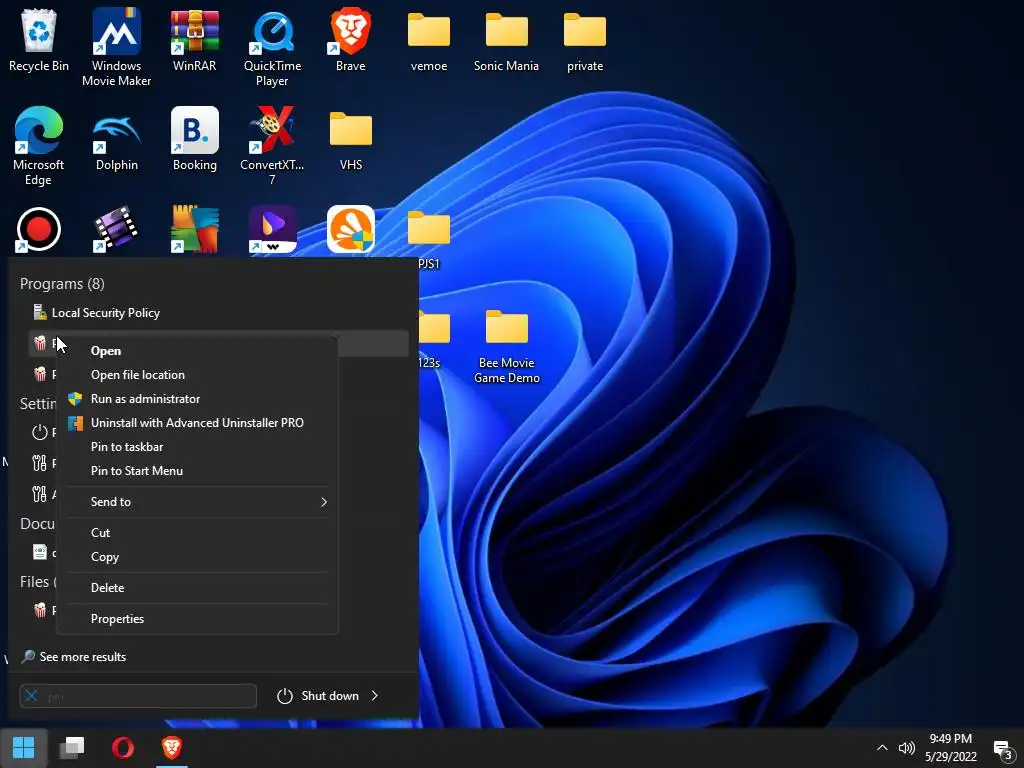This screenshot has width=1024, height=768.
Task: Click the Programs (8) heading
Action: tap(62, 284)
